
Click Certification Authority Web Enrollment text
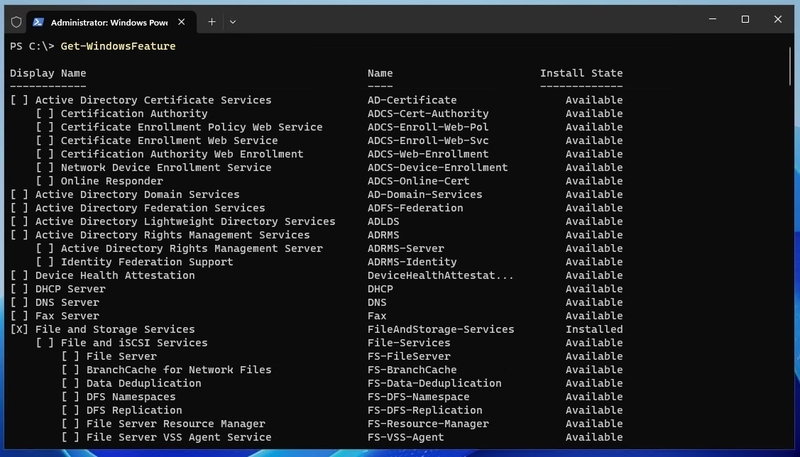pyautogui.click(x=182, y=154)
